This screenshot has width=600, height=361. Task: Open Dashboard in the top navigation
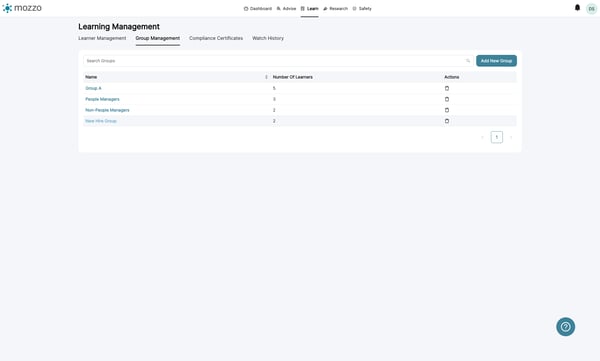pos(258,8)
